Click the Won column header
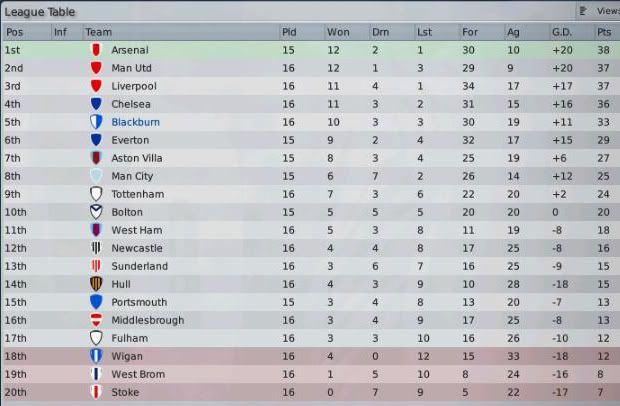 coord(339,32)
